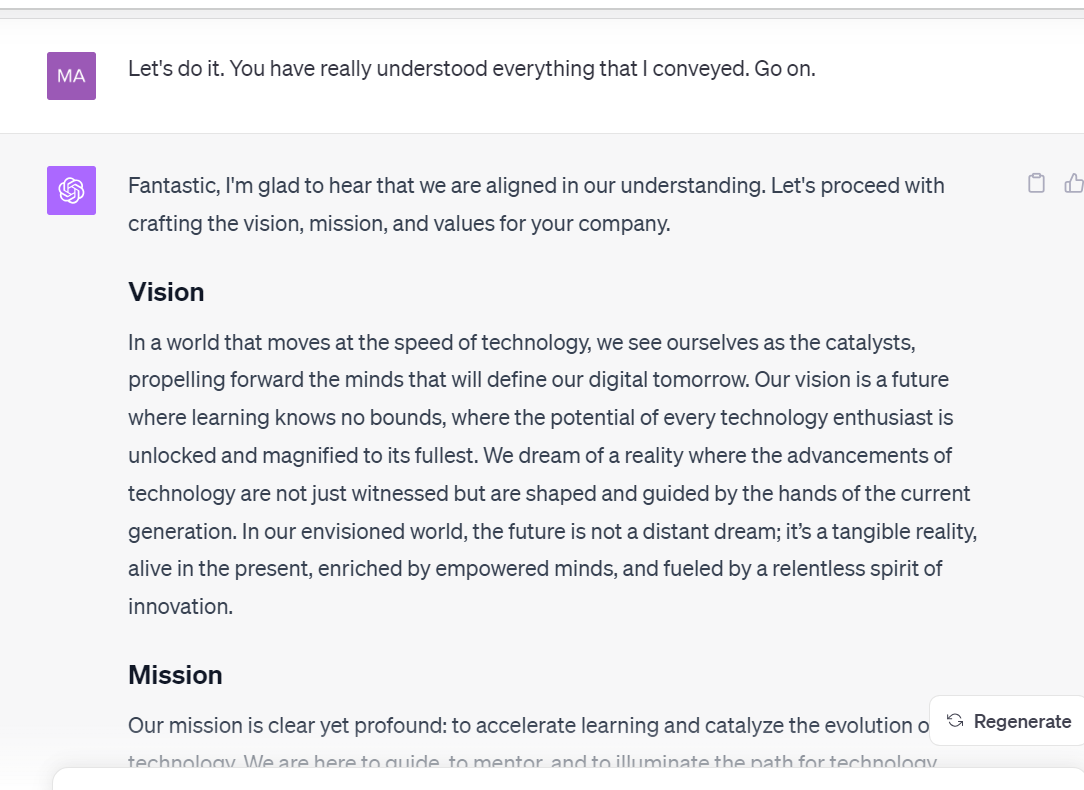Copy the assistant response to clipboard
1084x790 pixels.
click(1036, 183)
